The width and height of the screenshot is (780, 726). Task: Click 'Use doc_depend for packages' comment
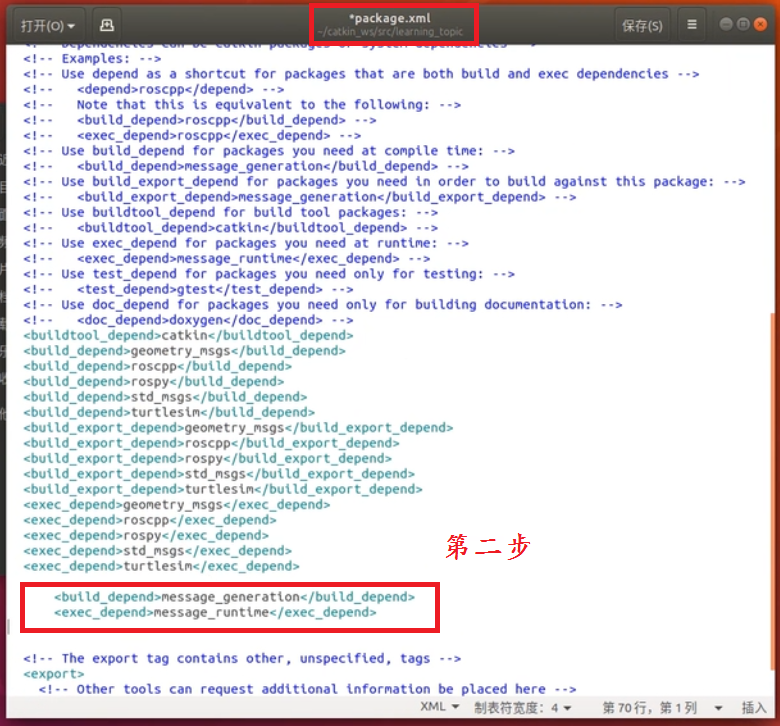(x=322, y=305)
